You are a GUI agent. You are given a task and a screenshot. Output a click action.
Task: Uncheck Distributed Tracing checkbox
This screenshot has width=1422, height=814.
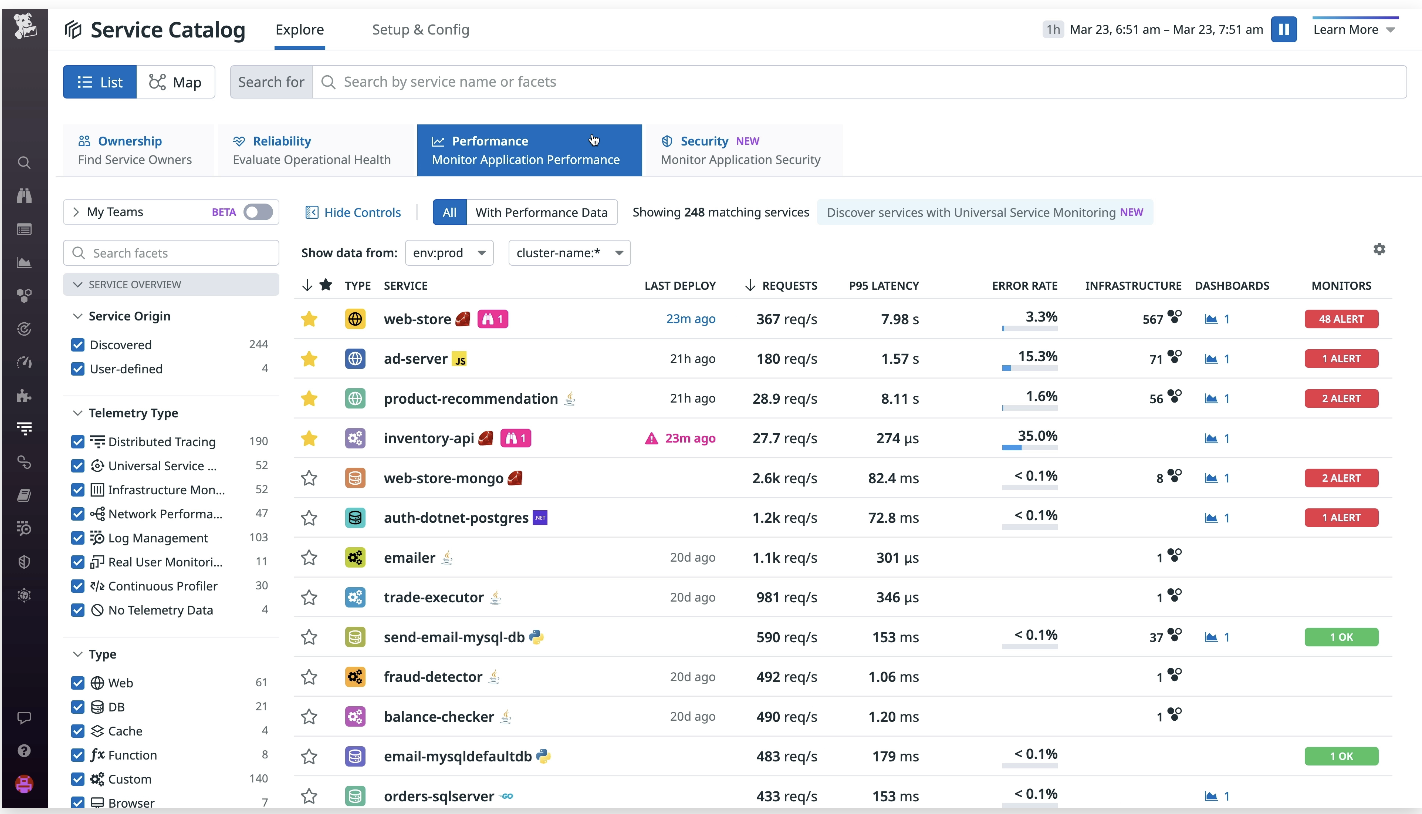pos(78,442)
